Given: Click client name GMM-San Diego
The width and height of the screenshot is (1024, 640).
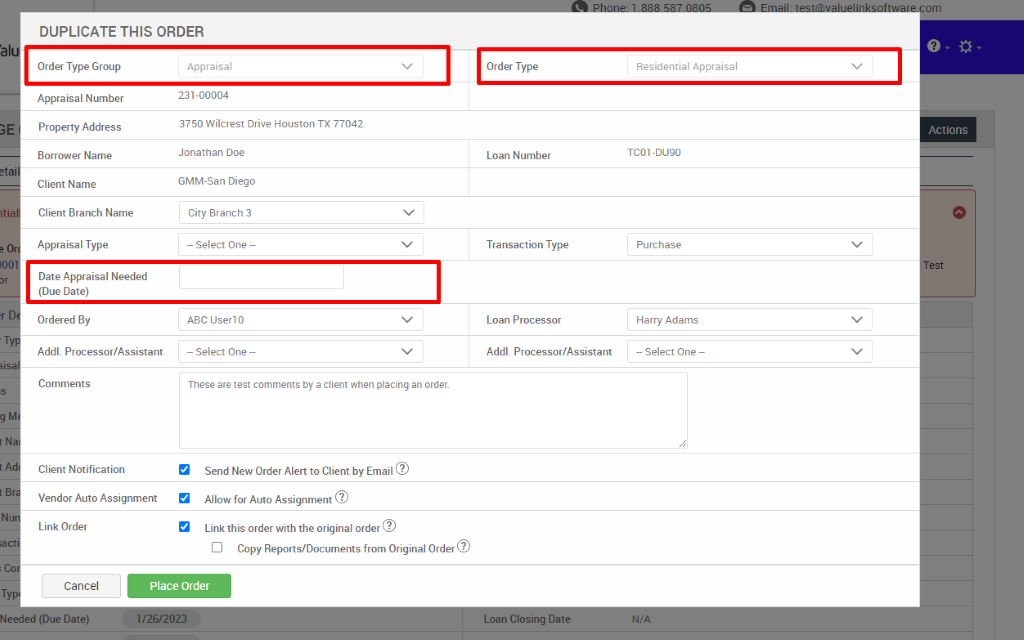Looking at the screenshot, I should click(216, 181).
